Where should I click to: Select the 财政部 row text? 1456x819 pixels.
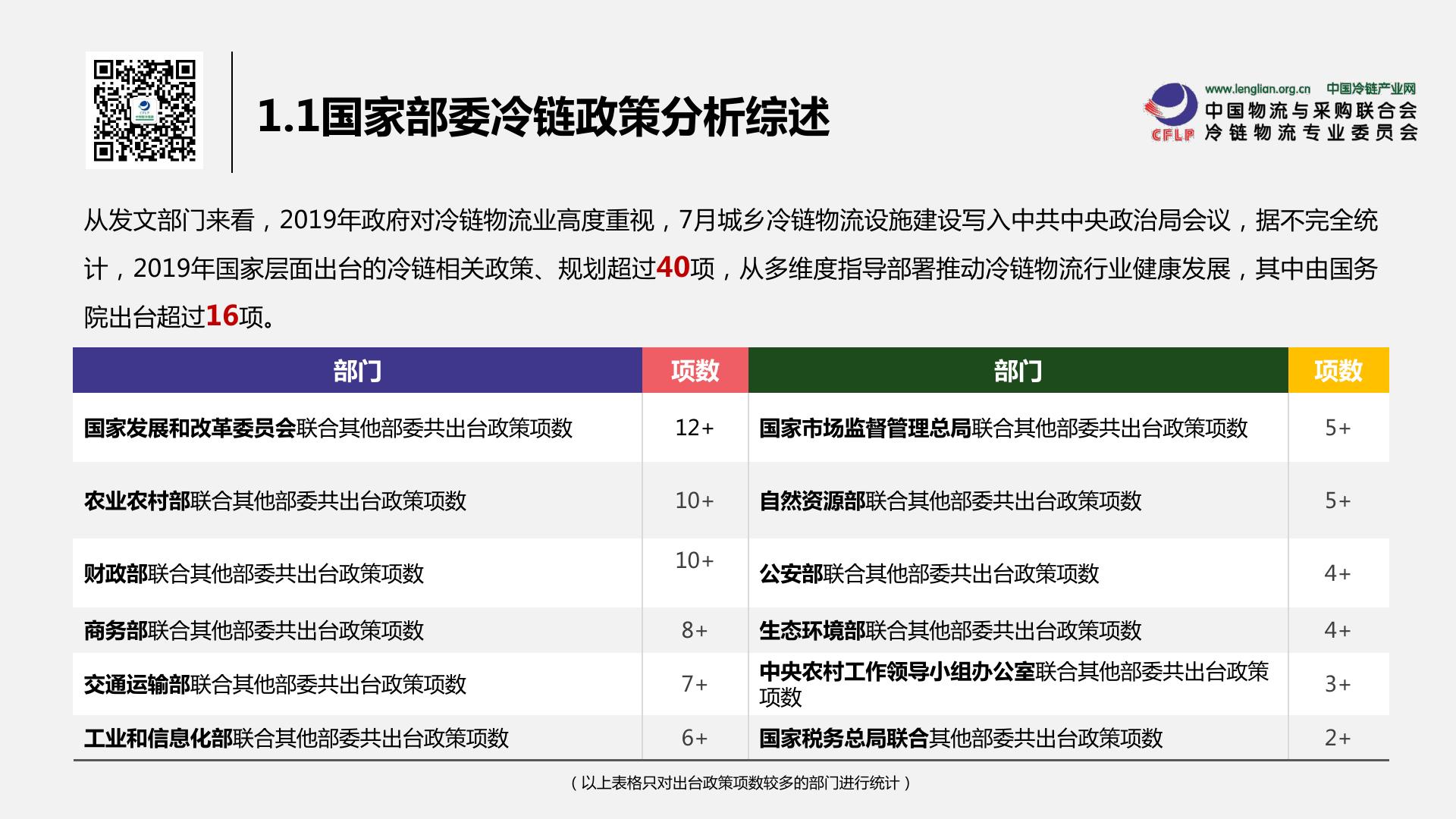tap(254, 574)
